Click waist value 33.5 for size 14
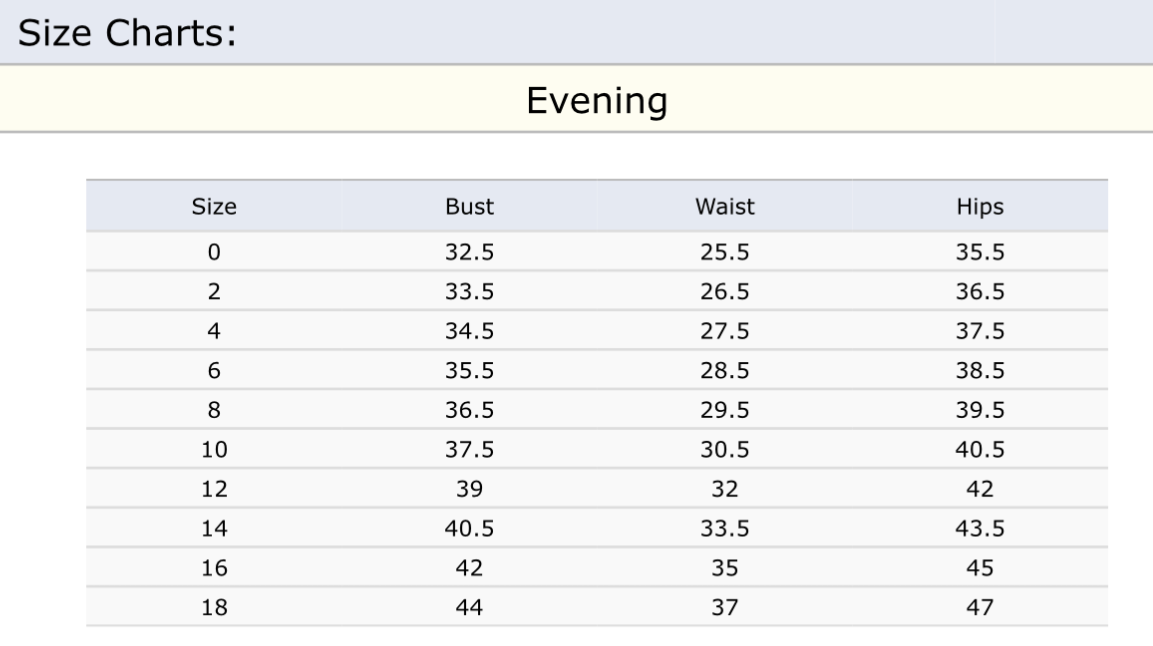The height and width of the screenshot is (646, 1153). (x=724, y=528)
